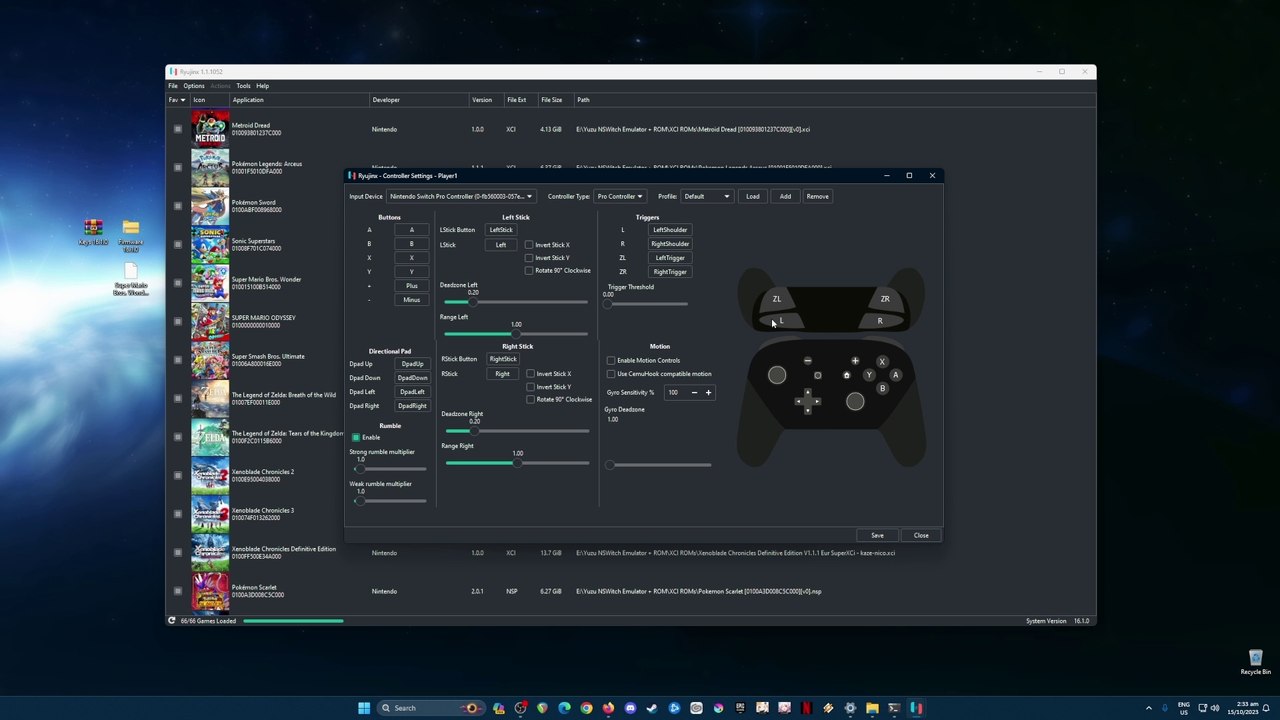Click the Xenoblade Chronicles 3 cover icon

pos(210,514)
